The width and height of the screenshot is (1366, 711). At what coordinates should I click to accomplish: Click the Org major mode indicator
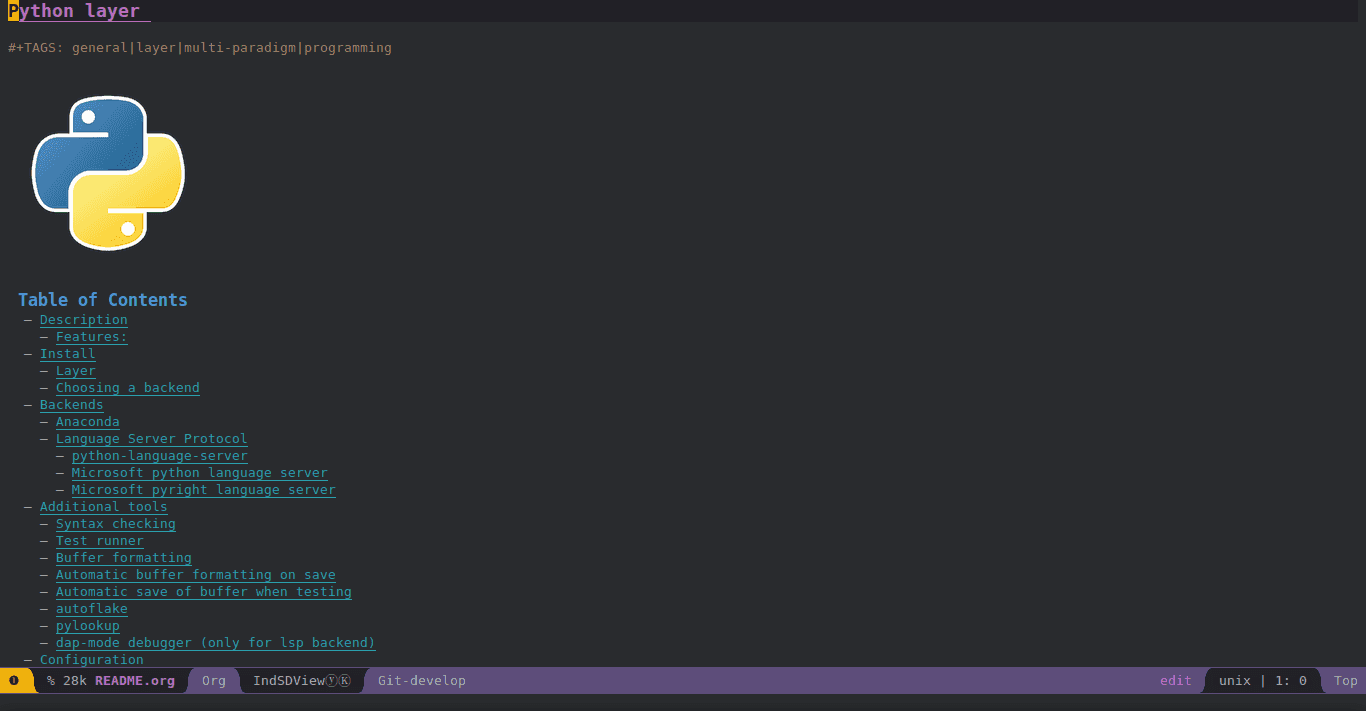pyautogui.click(x=214, y=681)
